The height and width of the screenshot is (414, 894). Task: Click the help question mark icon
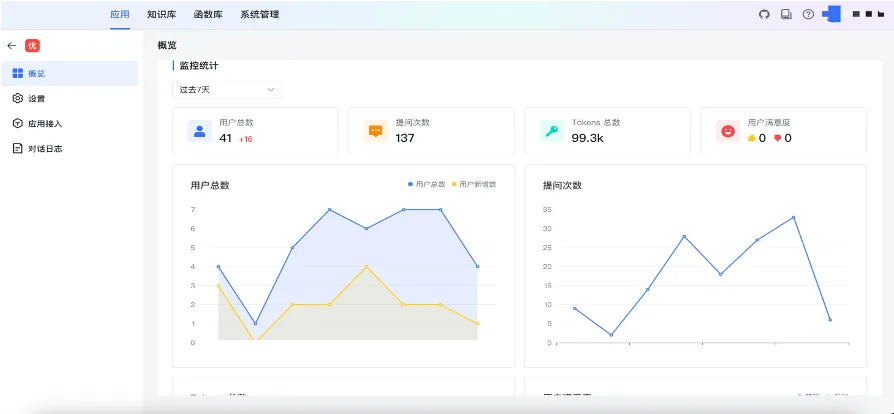click(808, 15)
